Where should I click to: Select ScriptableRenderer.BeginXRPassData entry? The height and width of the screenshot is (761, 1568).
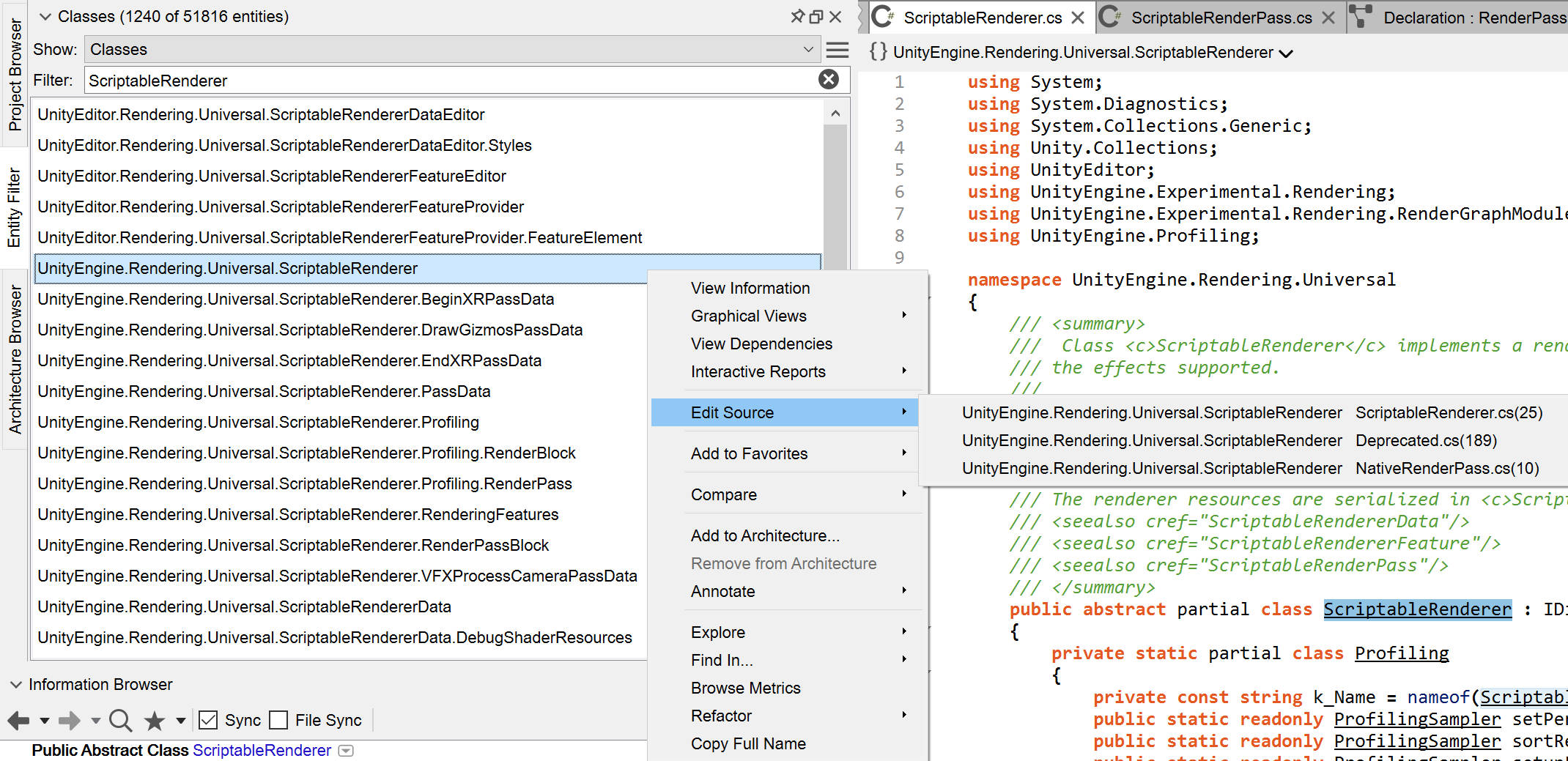click(341, 299)
